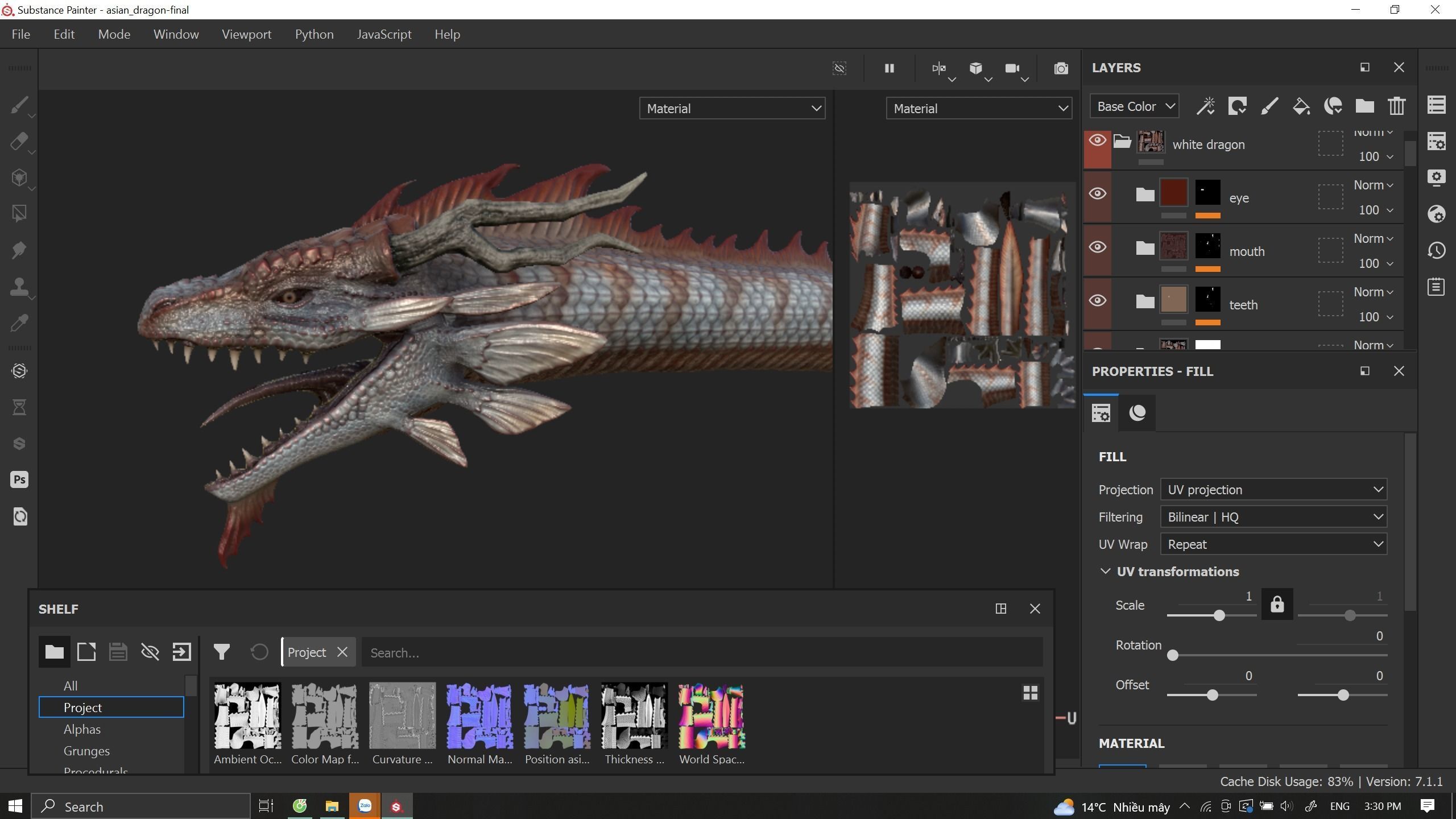Screen dimensions: 1456x819
Task: Remove the Project filter tag
Action: coord(342,652)
